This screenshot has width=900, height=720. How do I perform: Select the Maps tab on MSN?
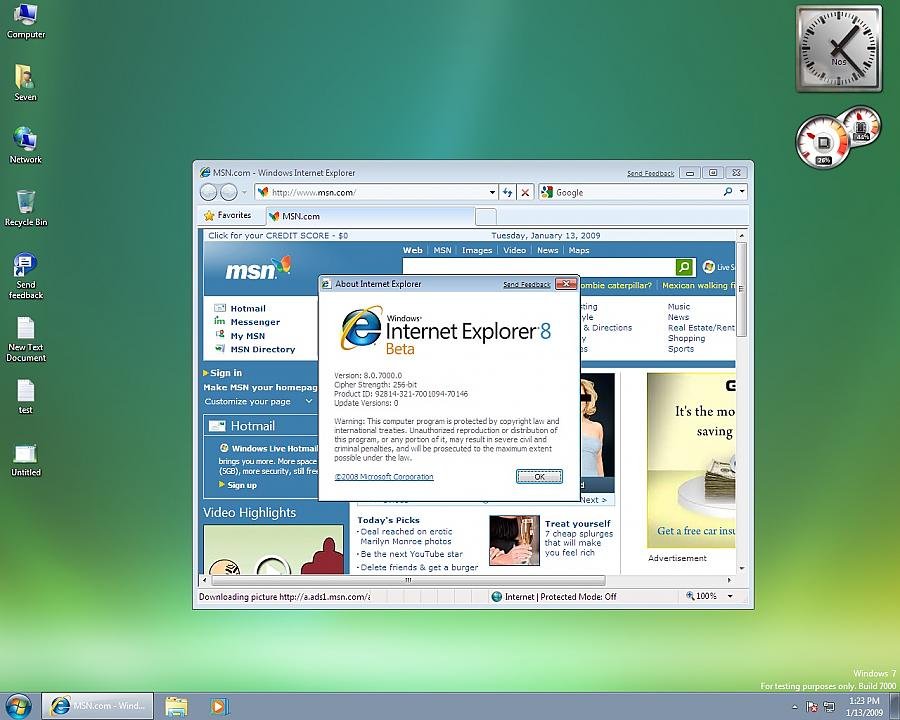[579, 250]
